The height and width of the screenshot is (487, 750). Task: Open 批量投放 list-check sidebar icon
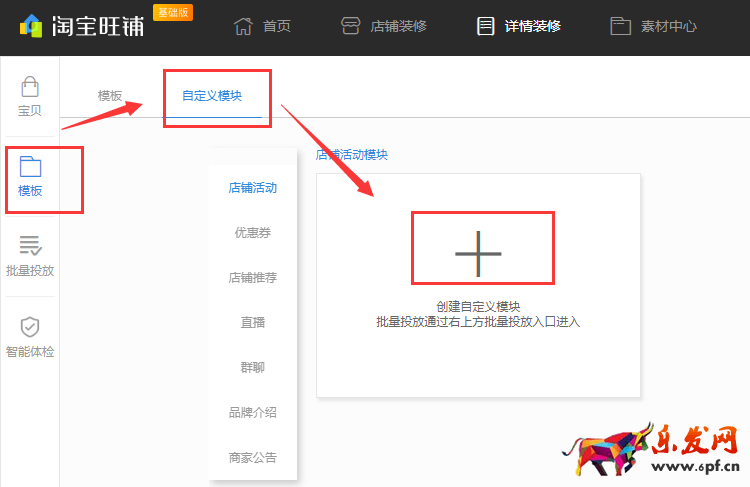[30, 246]
